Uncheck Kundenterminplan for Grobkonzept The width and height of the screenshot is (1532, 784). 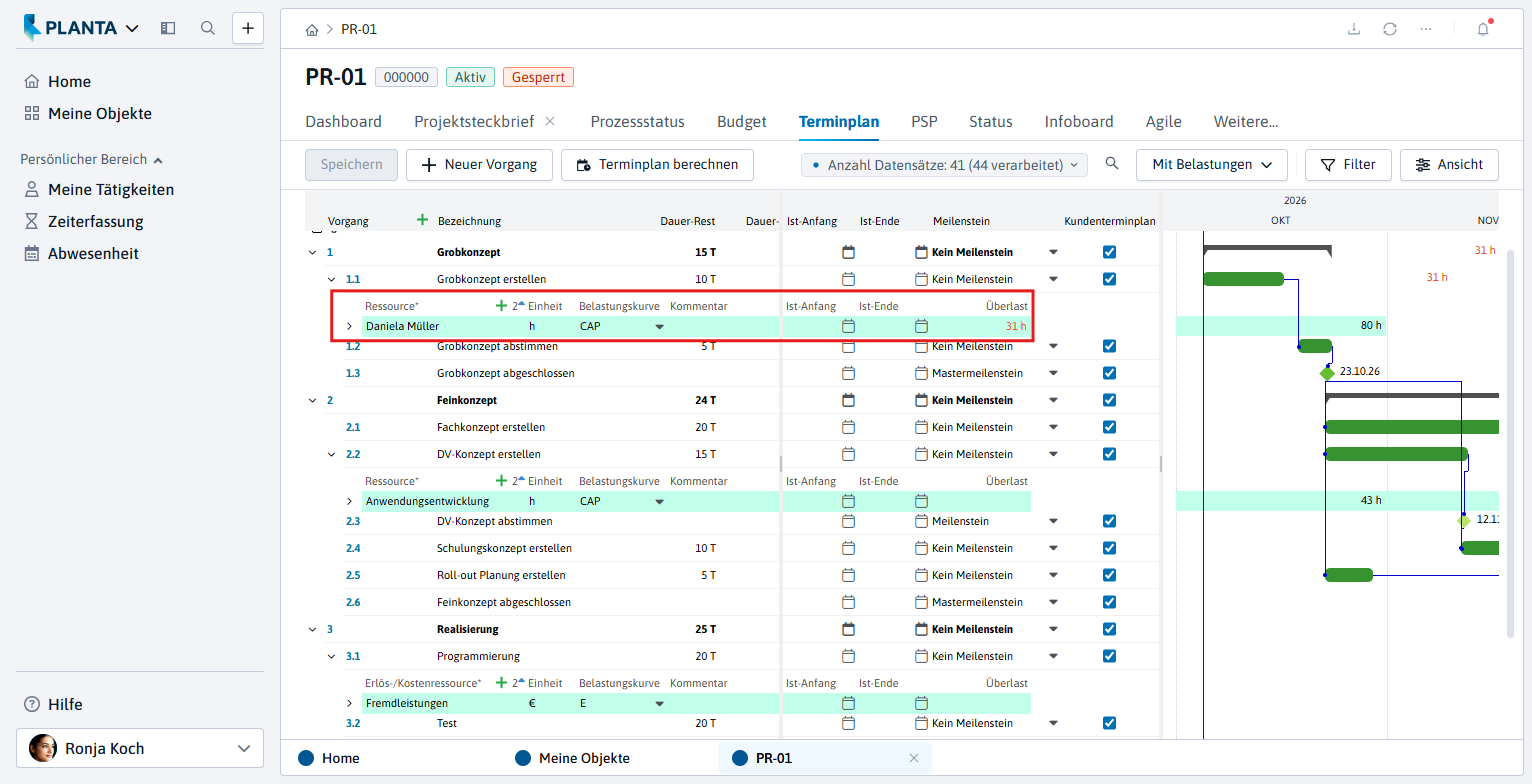(x=1109, y=252)
